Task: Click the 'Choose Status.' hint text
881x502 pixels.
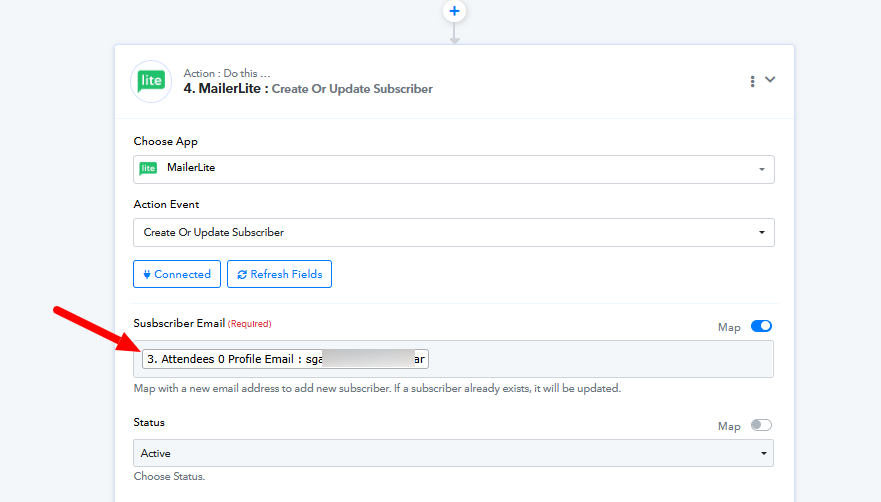Action: (x=169, y=476)
